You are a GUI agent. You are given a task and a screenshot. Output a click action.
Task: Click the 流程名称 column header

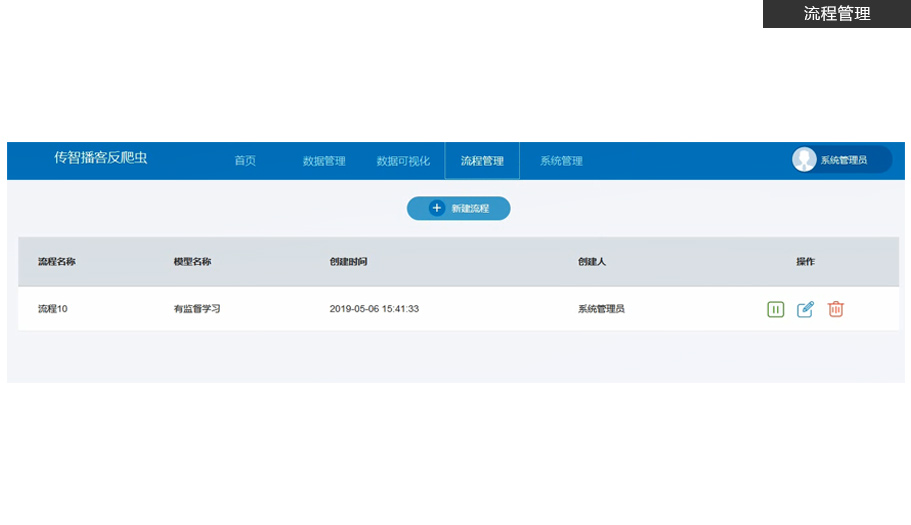point(57,262)
